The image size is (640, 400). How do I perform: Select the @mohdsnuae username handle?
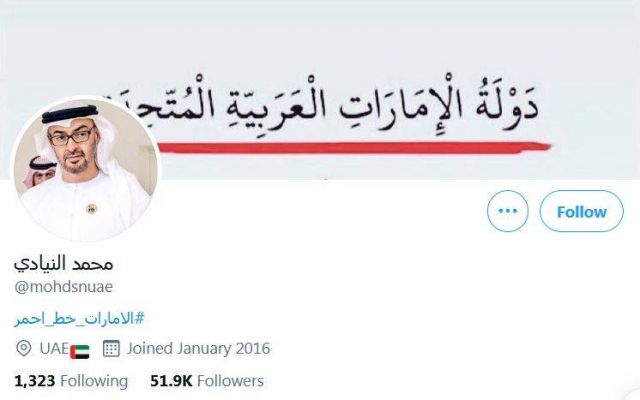64,287
